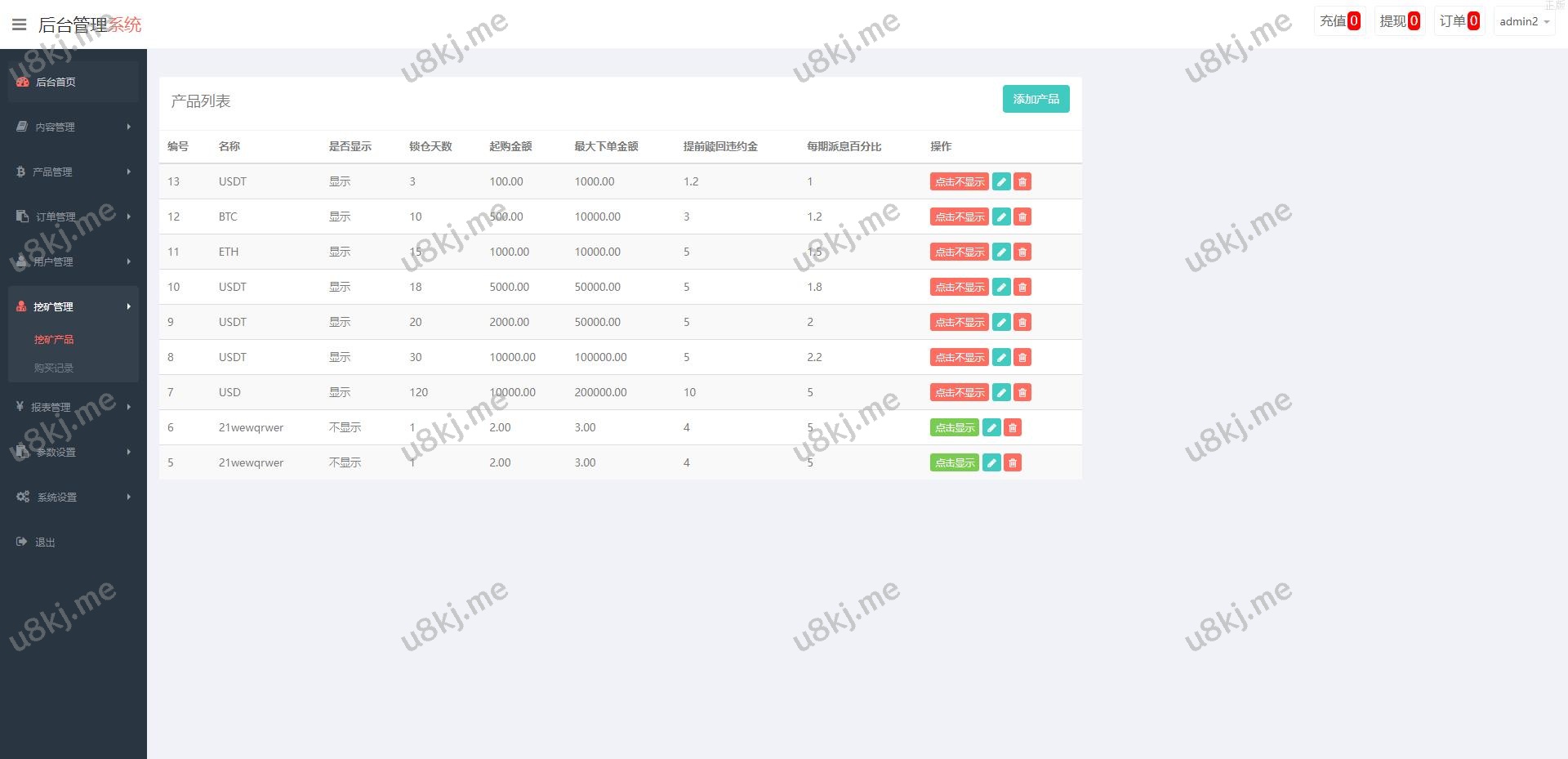Viewport: 1568px width, 759px height.
Task: Delete product number 5 with trash icon
Action: point(1013,462)
